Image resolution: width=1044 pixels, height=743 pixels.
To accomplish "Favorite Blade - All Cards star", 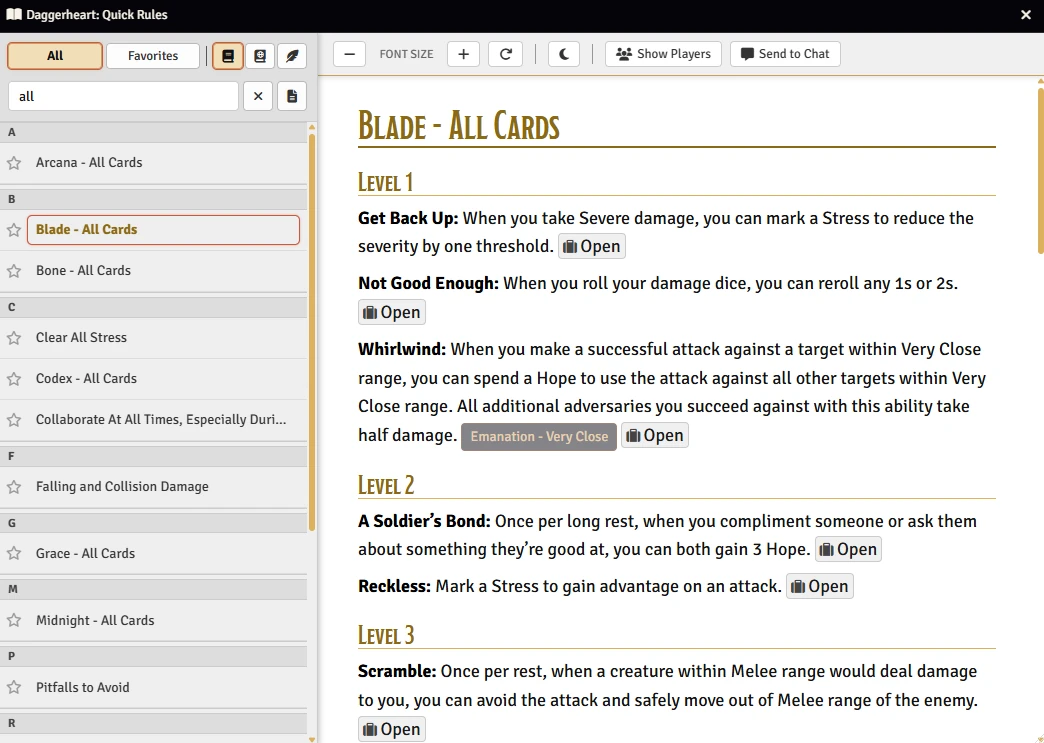I will [14, 230].
